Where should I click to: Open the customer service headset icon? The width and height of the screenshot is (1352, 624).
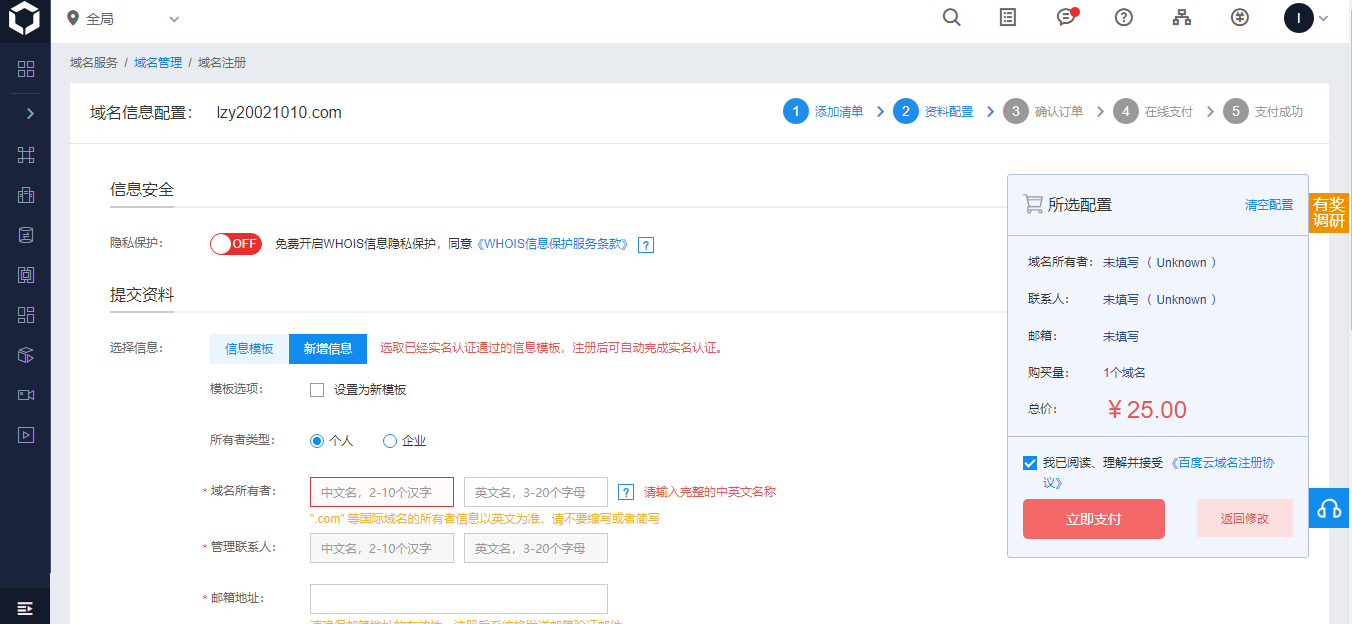click(1329, 509)
